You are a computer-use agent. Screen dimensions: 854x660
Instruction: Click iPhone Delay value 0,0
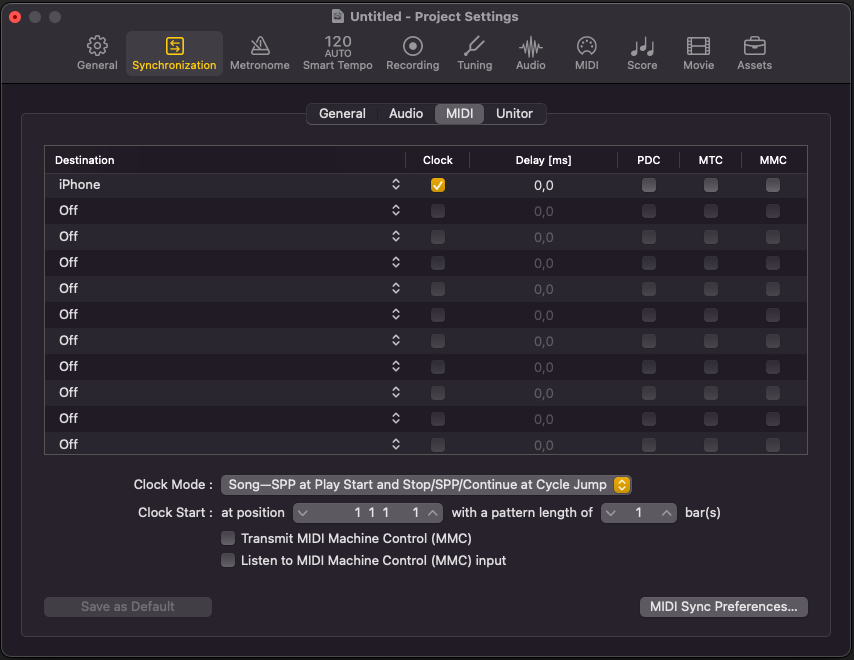coord(544,186)
